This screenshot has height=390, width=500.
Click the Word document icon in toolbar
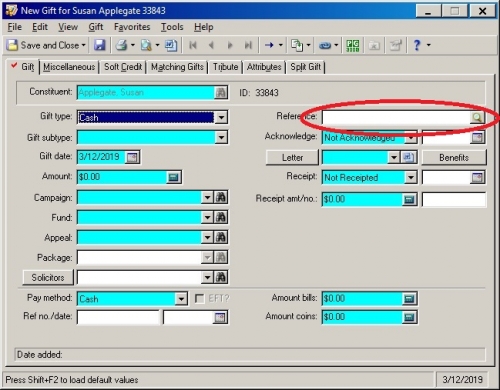point(171,45)
